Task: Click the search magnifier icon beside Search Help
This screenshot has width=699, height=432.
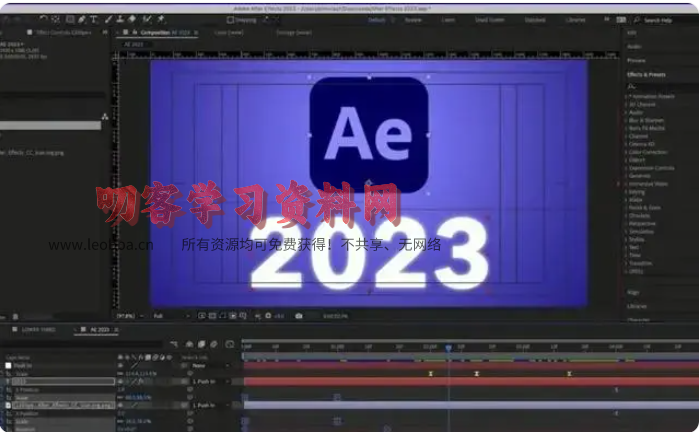Action: click(637, 20)
